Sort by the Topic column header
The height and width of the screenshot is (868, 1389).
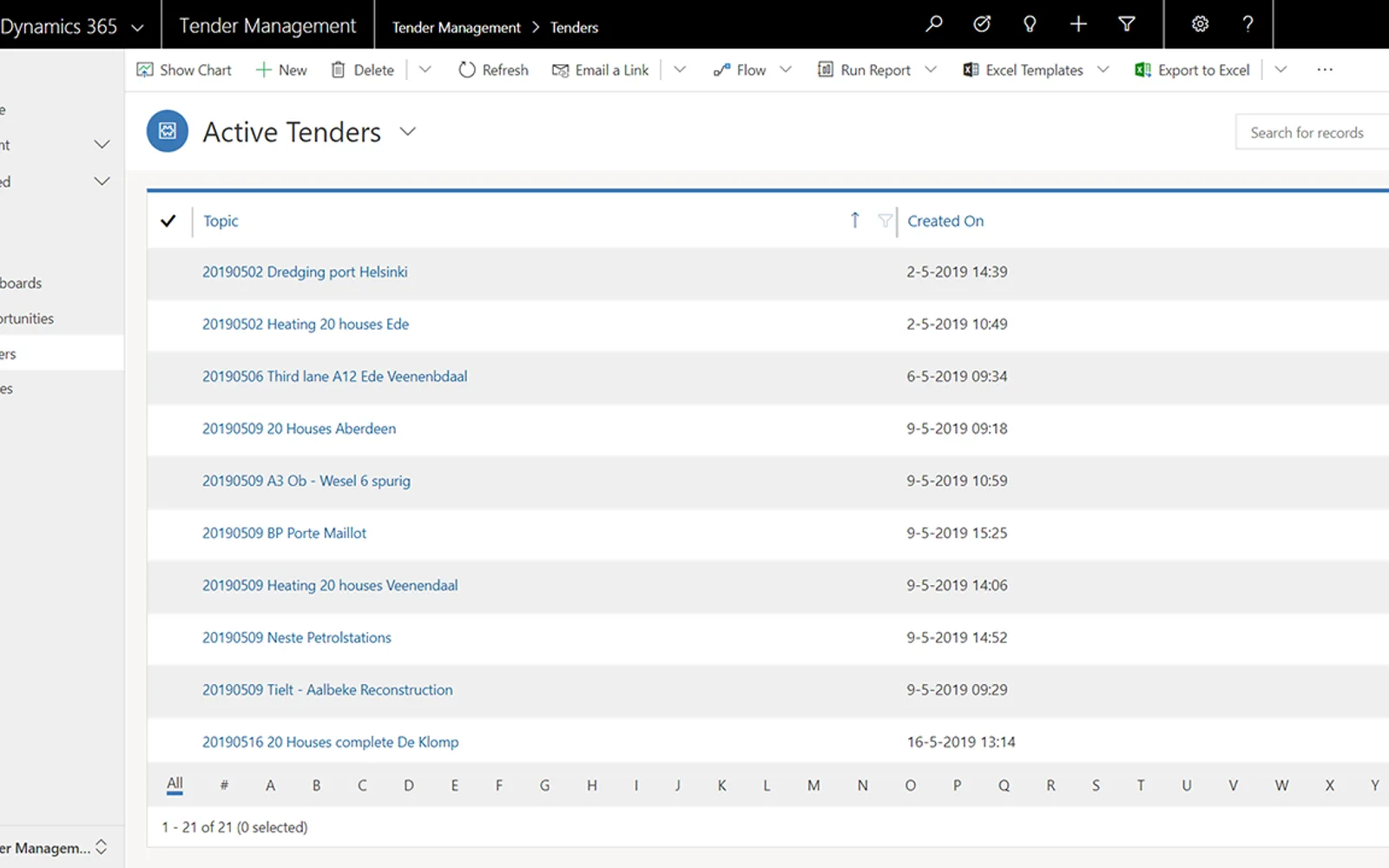tap(221, 220)
